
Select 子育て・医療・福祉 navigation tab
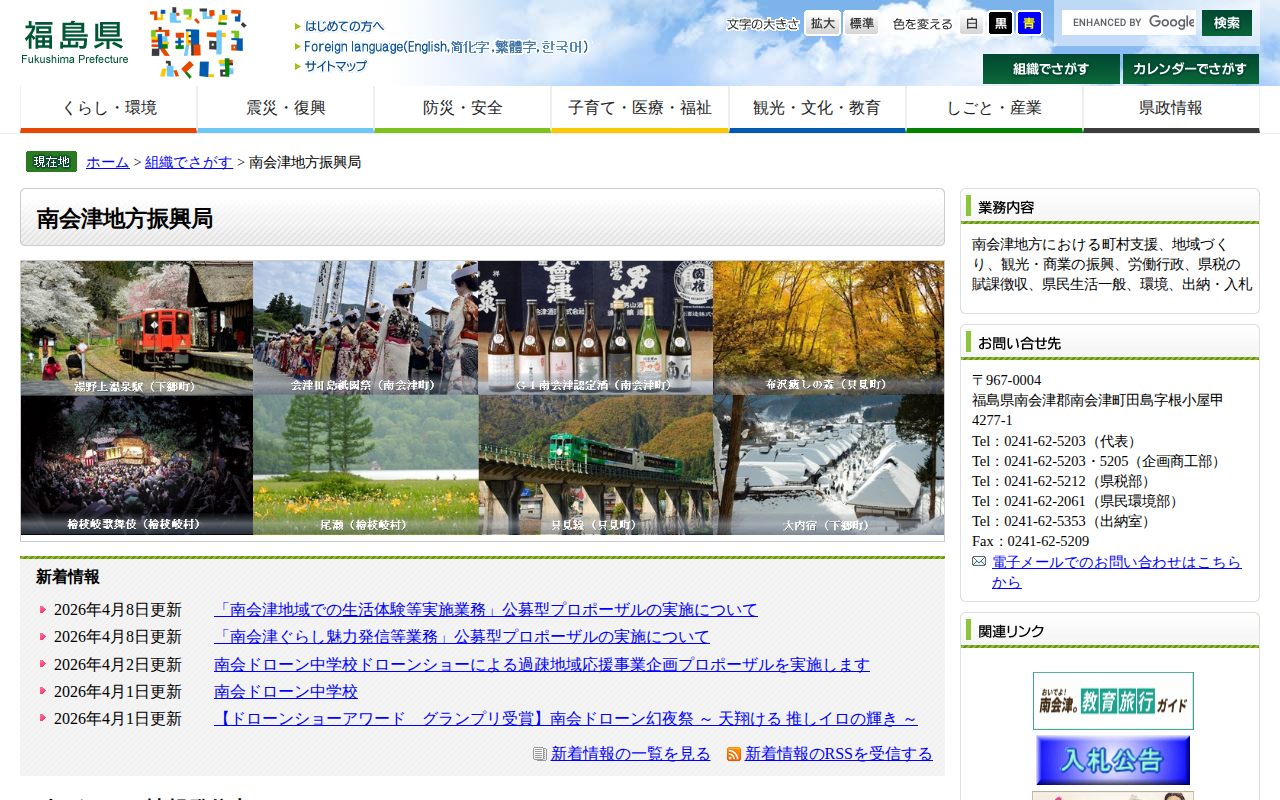tap(640, 109)
